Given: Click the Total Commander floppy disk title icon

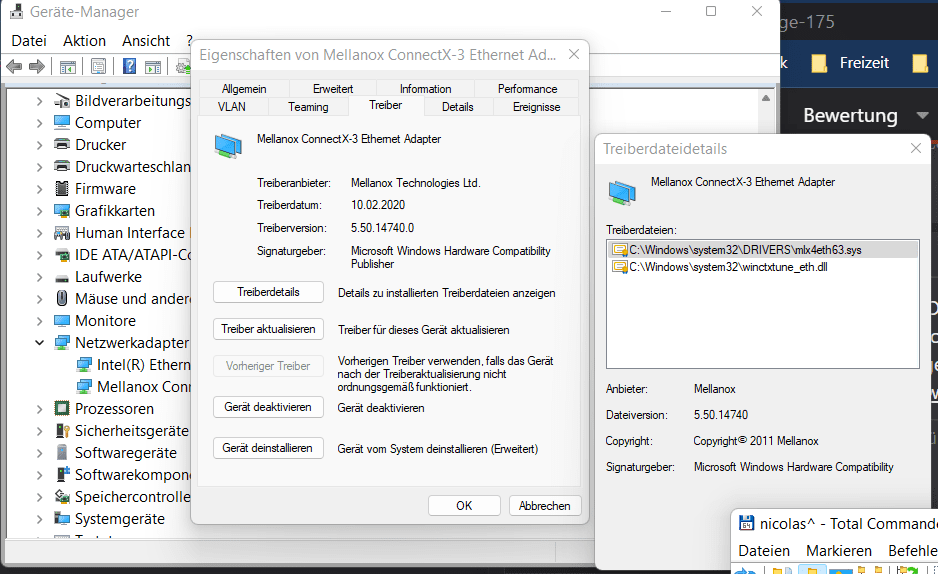Looking at the screenshot, I should (747, 523).
